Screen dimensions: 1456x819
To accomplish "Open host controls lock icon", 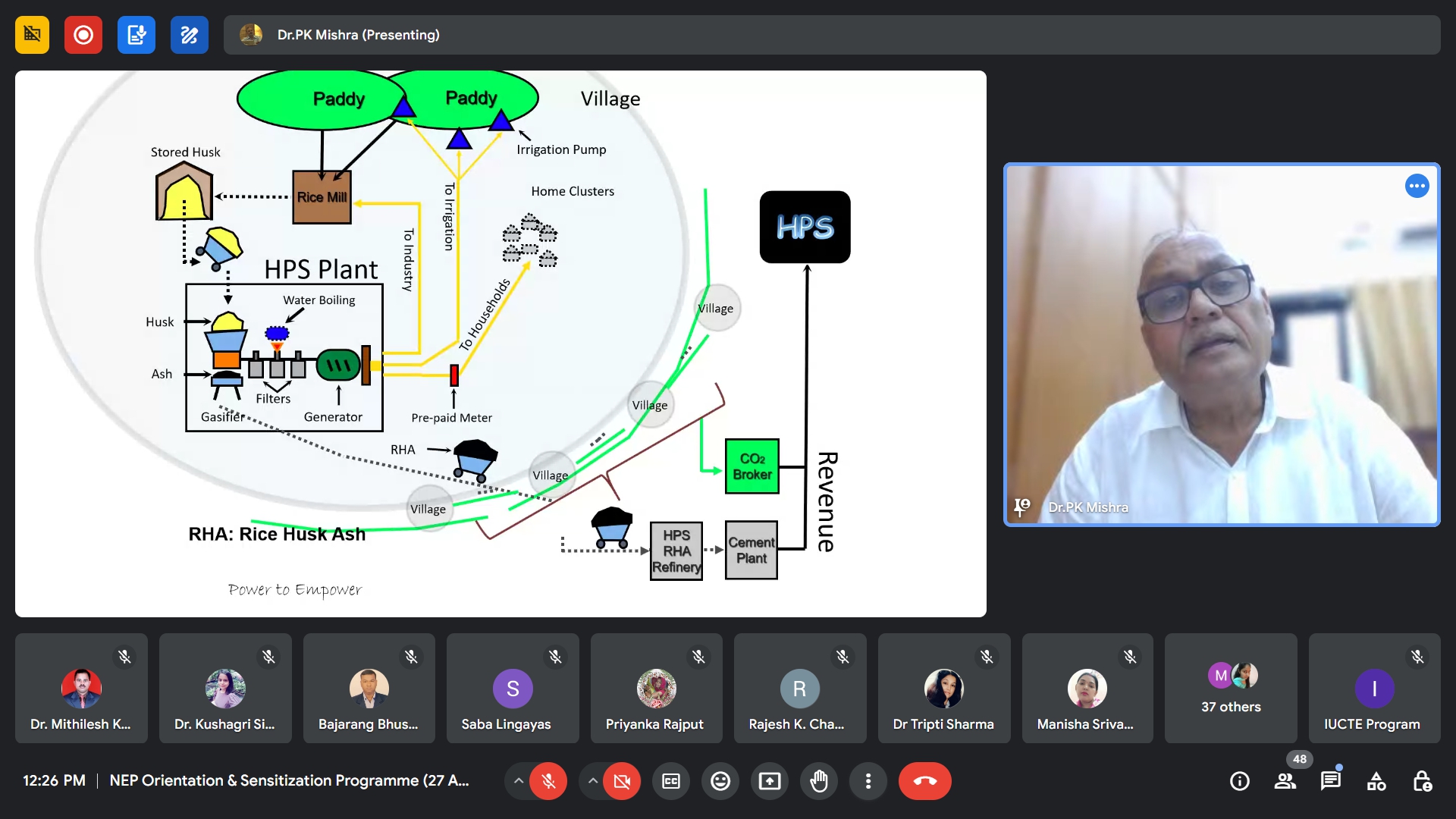I will [1422, 781].
